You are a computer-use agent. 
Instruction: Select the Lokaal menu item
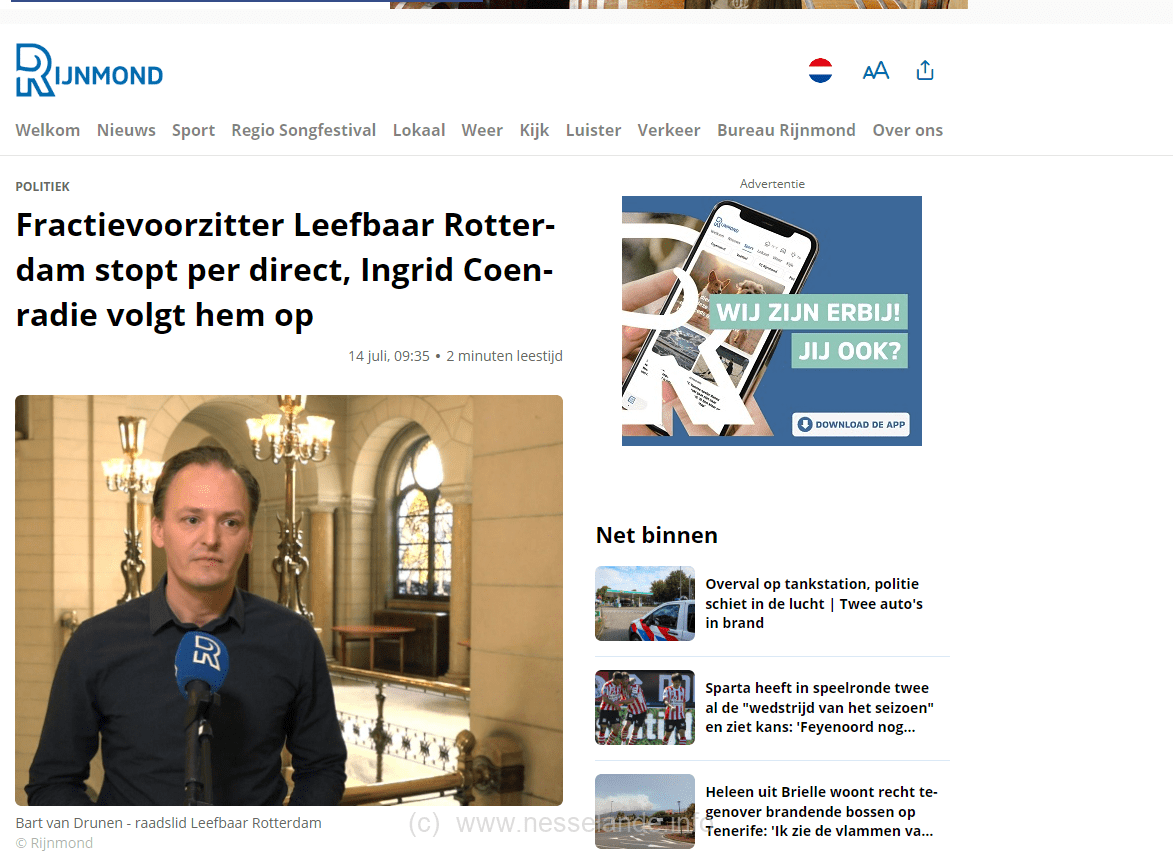pyautogui.click(x=419, y=130)
